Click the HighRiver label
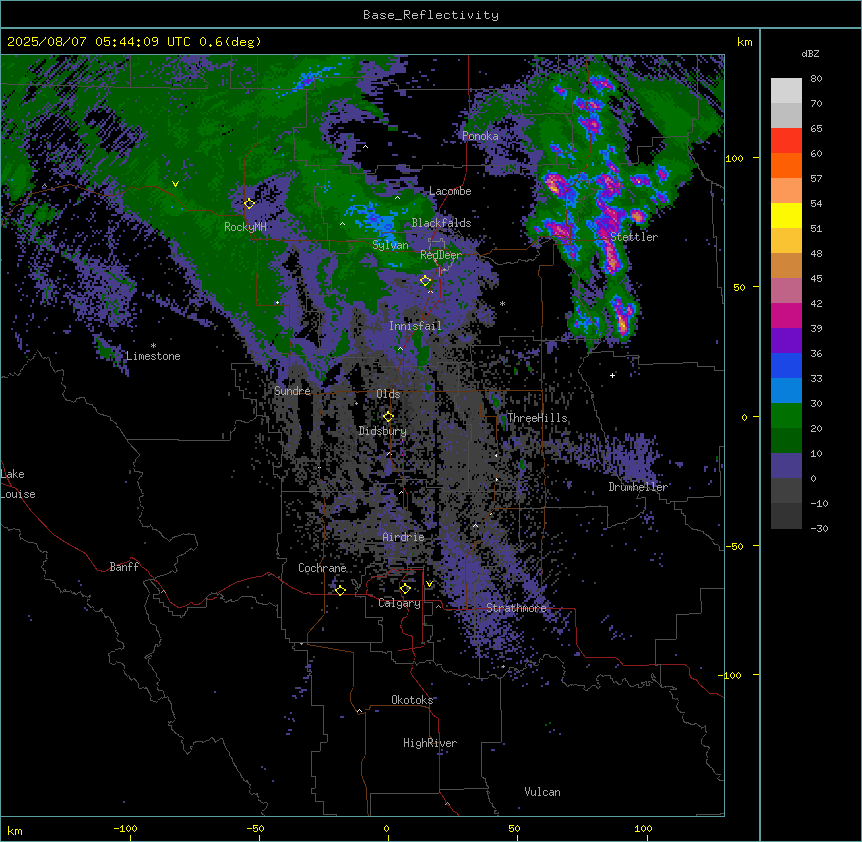Screen dimensions: 862x842 (x=430, y=743)
